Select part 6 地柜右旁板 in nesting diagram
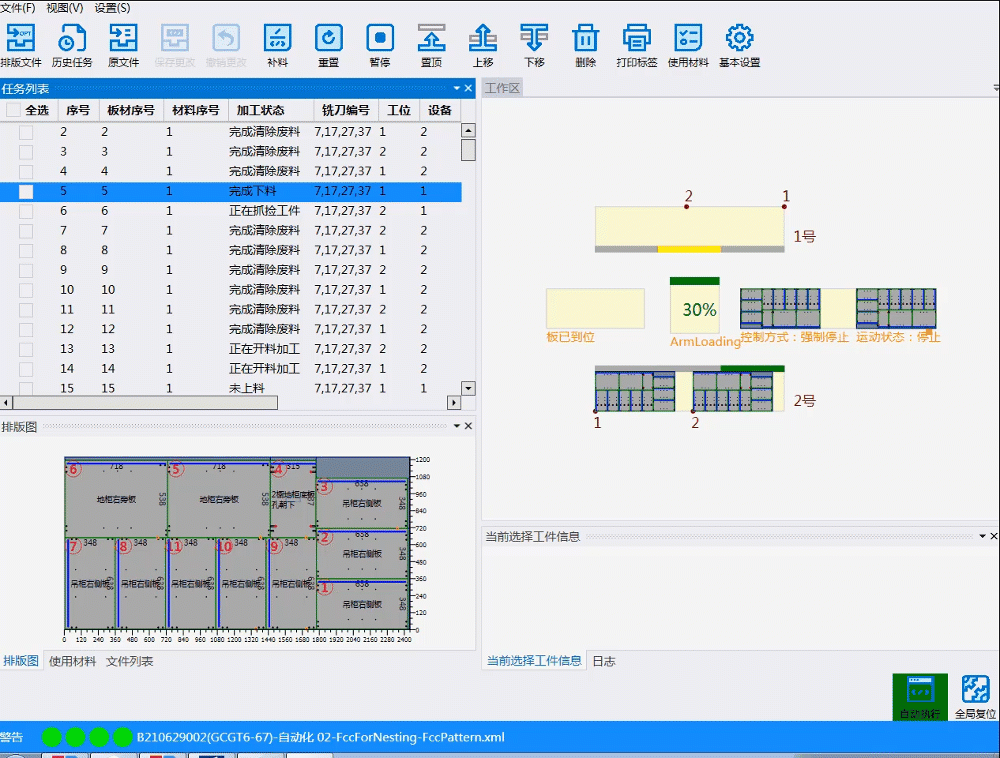Image resolution: width=1000 pixels, height=758 pixels. pyautogui.click(x=116, y=499)
